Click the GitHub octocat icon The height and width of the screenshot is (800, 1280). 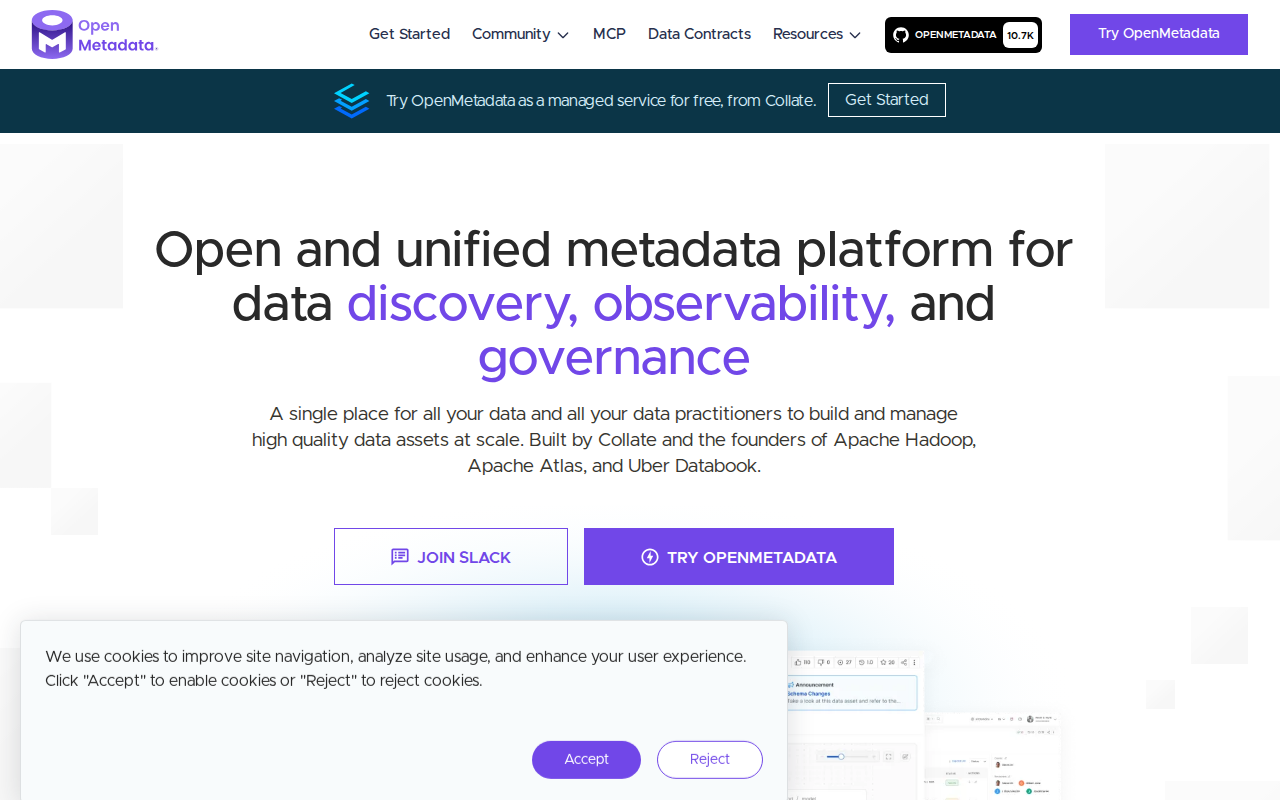[x=900, y=35]
